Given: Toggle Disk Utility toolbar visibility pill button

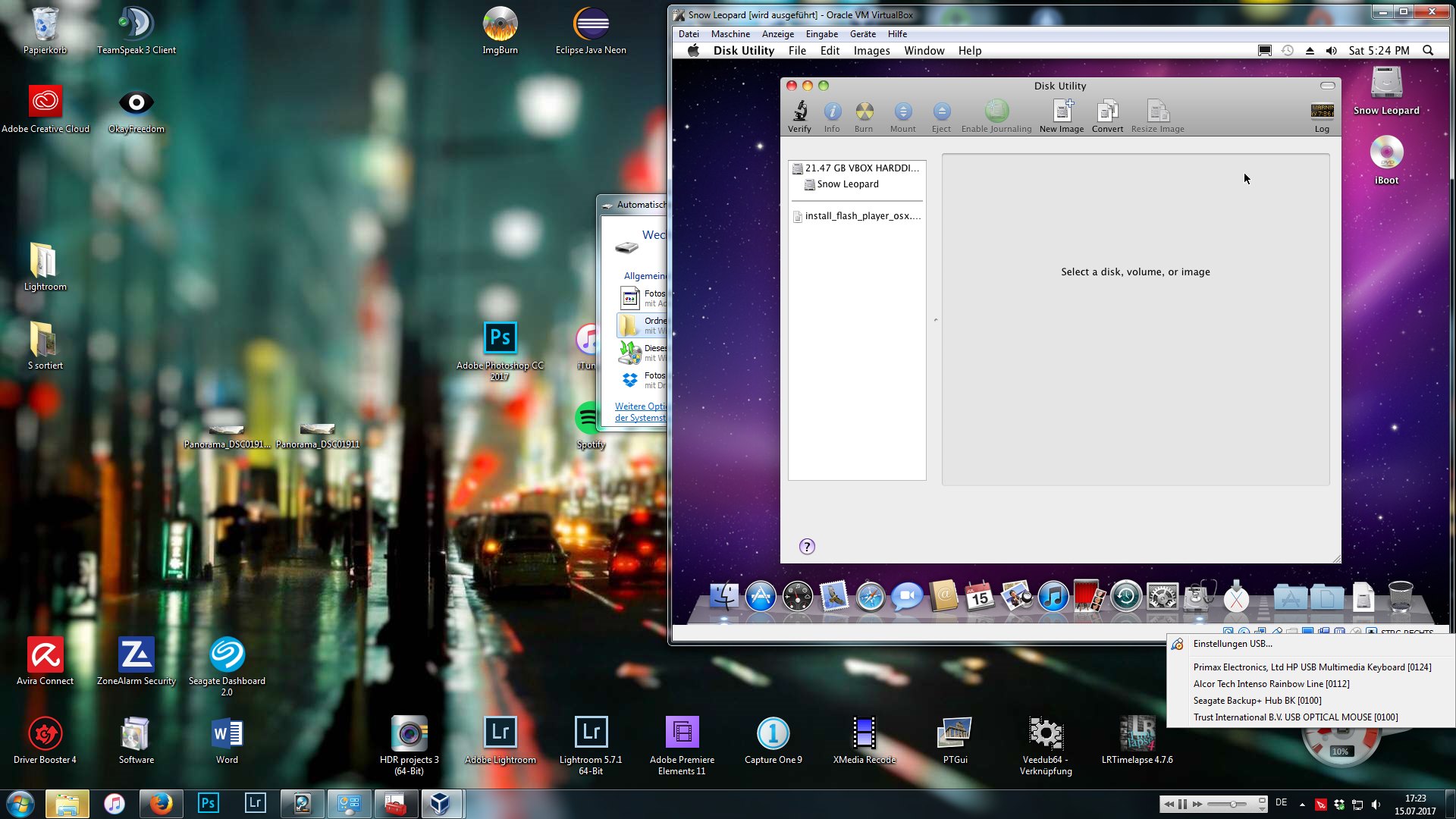Looking at the screenshot, I should click(1327, 86).
